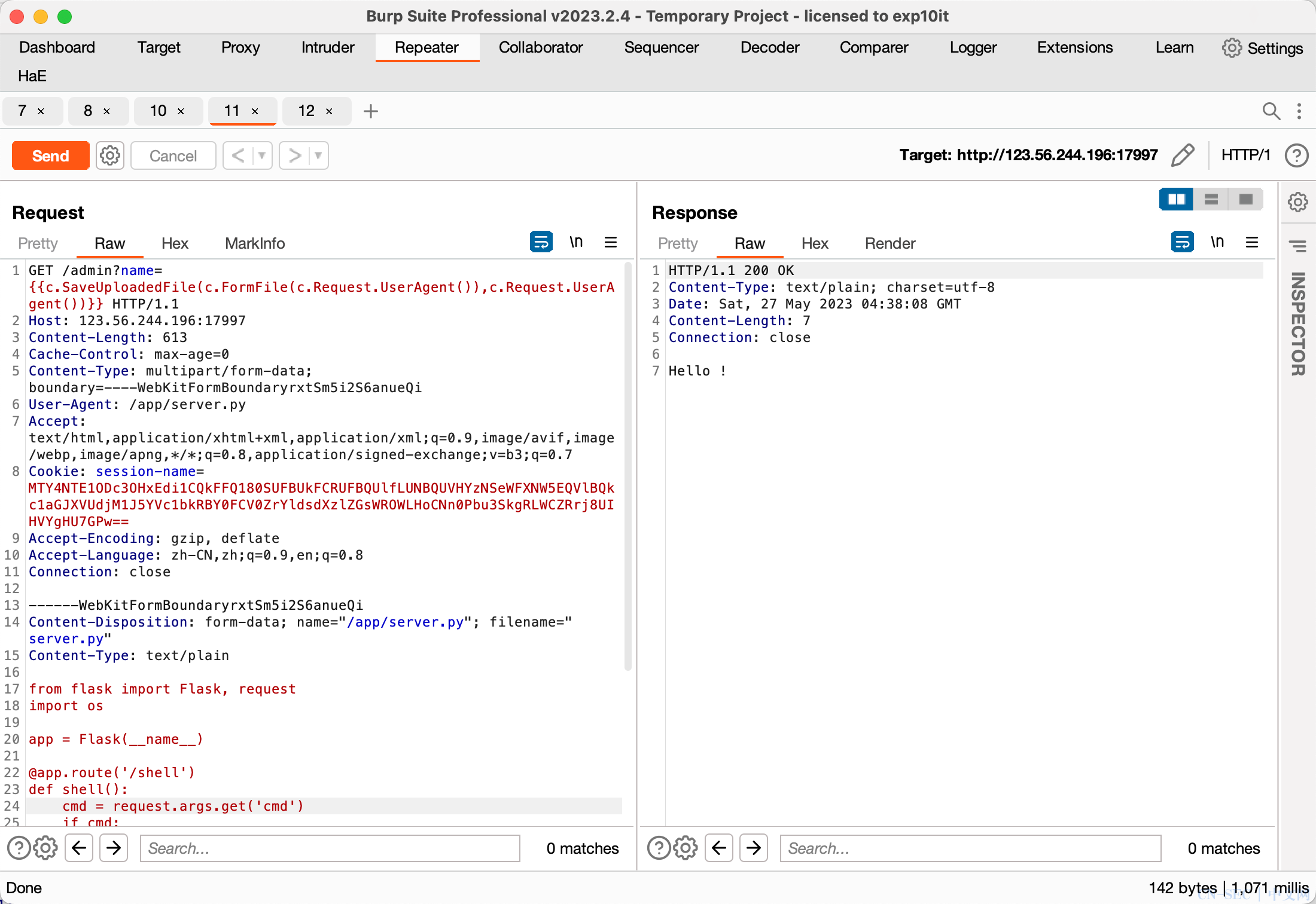Image resolution: width=1316 pixels, height=904 pixels.
Task: Toggle request word wrap icon
Action: click(541, 242)
